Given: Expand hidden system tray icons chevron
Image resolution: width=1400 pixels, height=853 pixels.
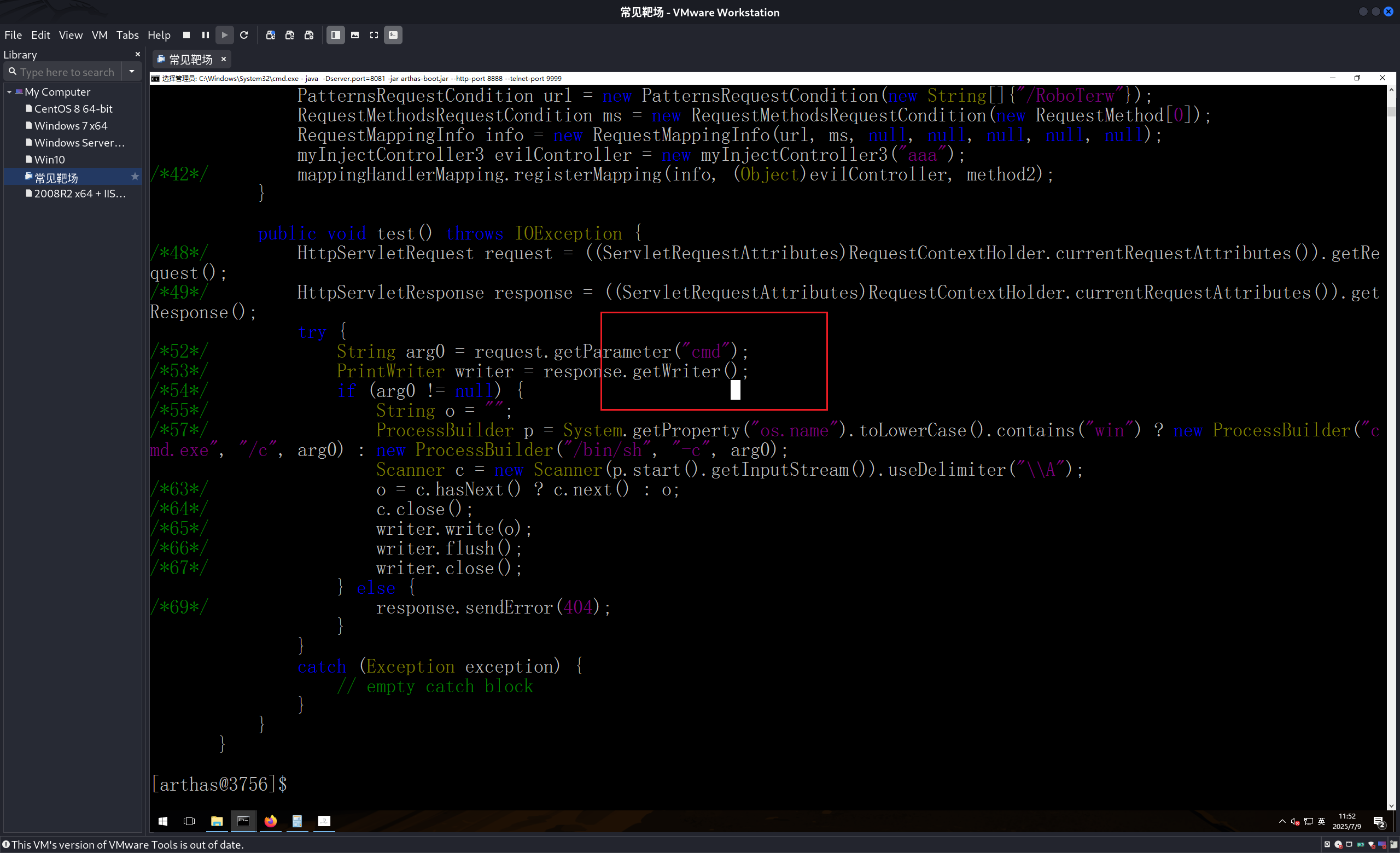Looking at the screenshot, I should click(x=1282, y=821).
